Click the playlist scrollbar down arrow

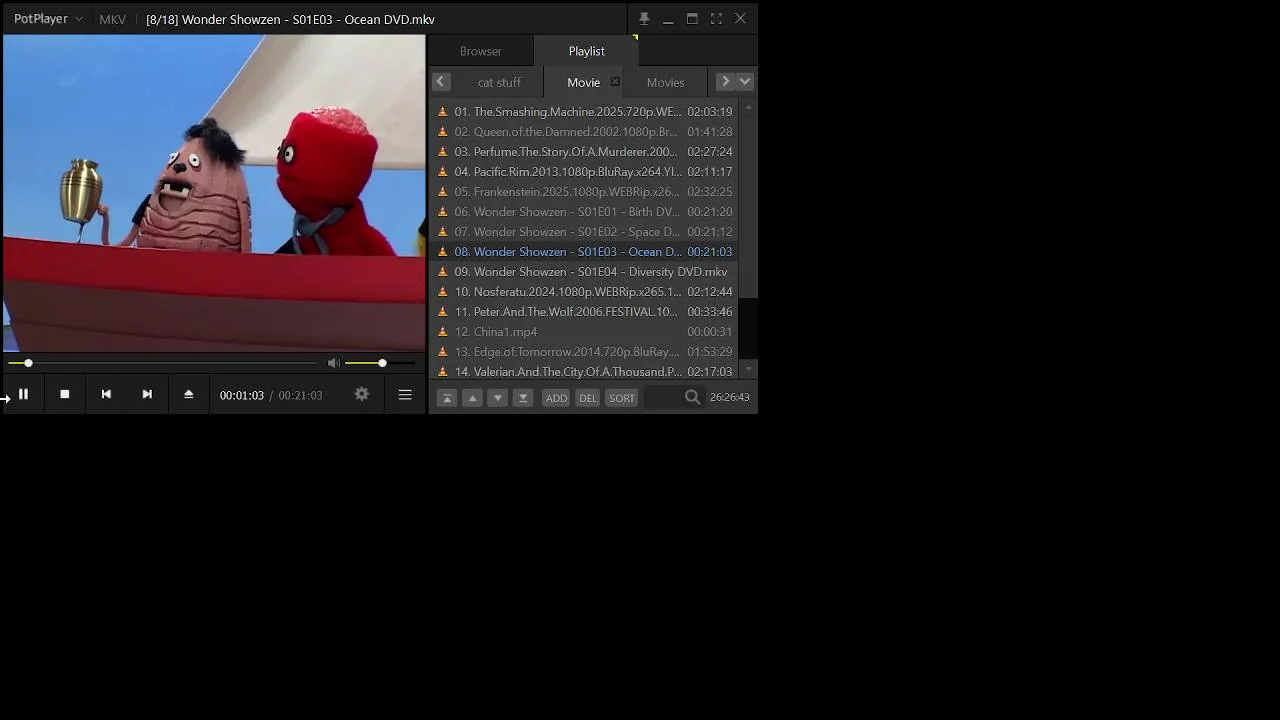[748, 371]
